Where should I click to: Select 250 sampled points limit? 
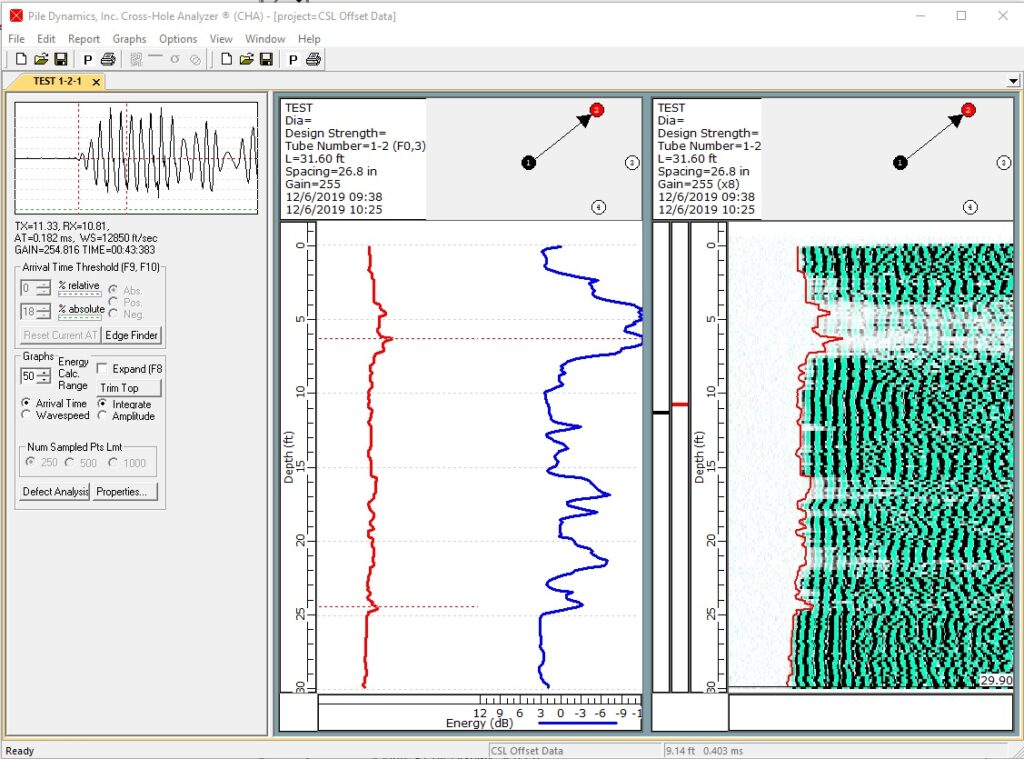(30, 462)
